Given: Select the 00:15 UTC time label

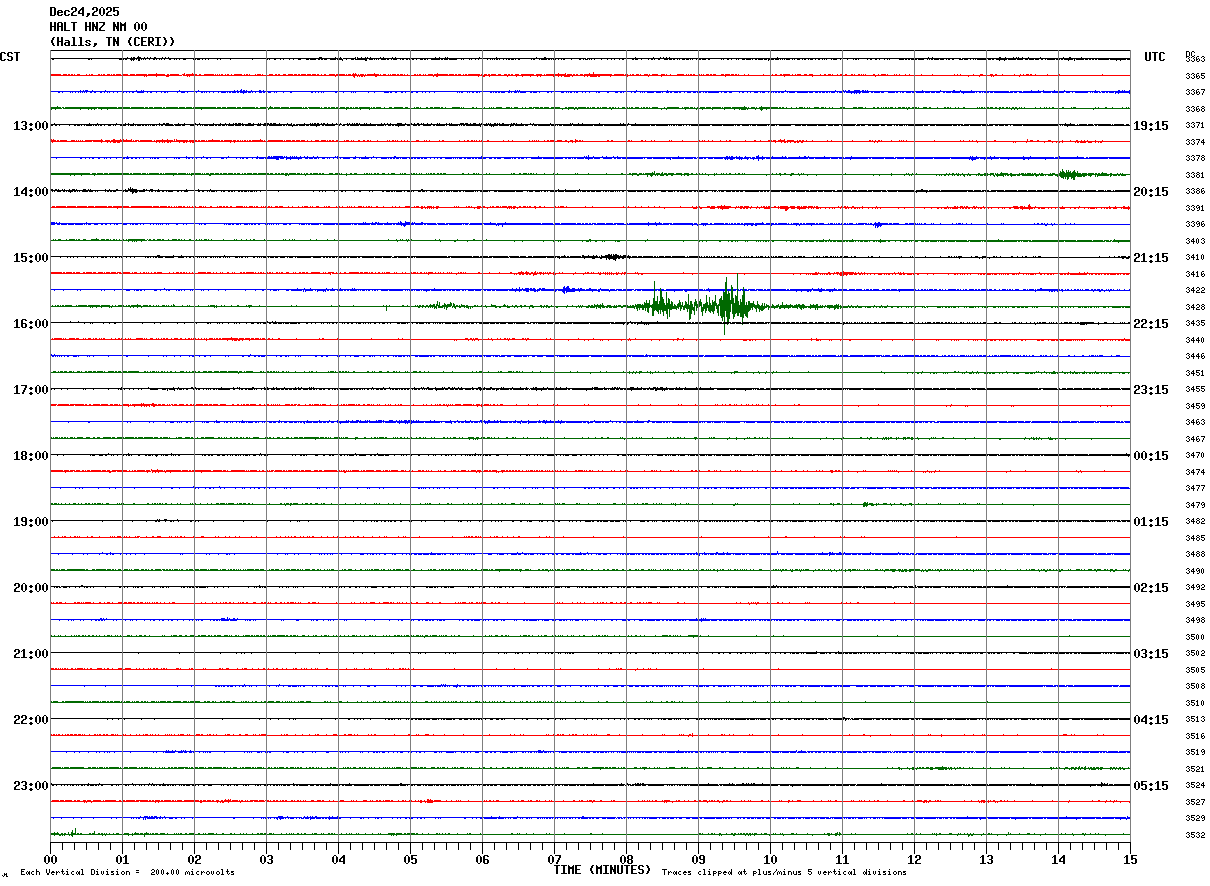Looking at the screenshot, I should (1151, 456).
